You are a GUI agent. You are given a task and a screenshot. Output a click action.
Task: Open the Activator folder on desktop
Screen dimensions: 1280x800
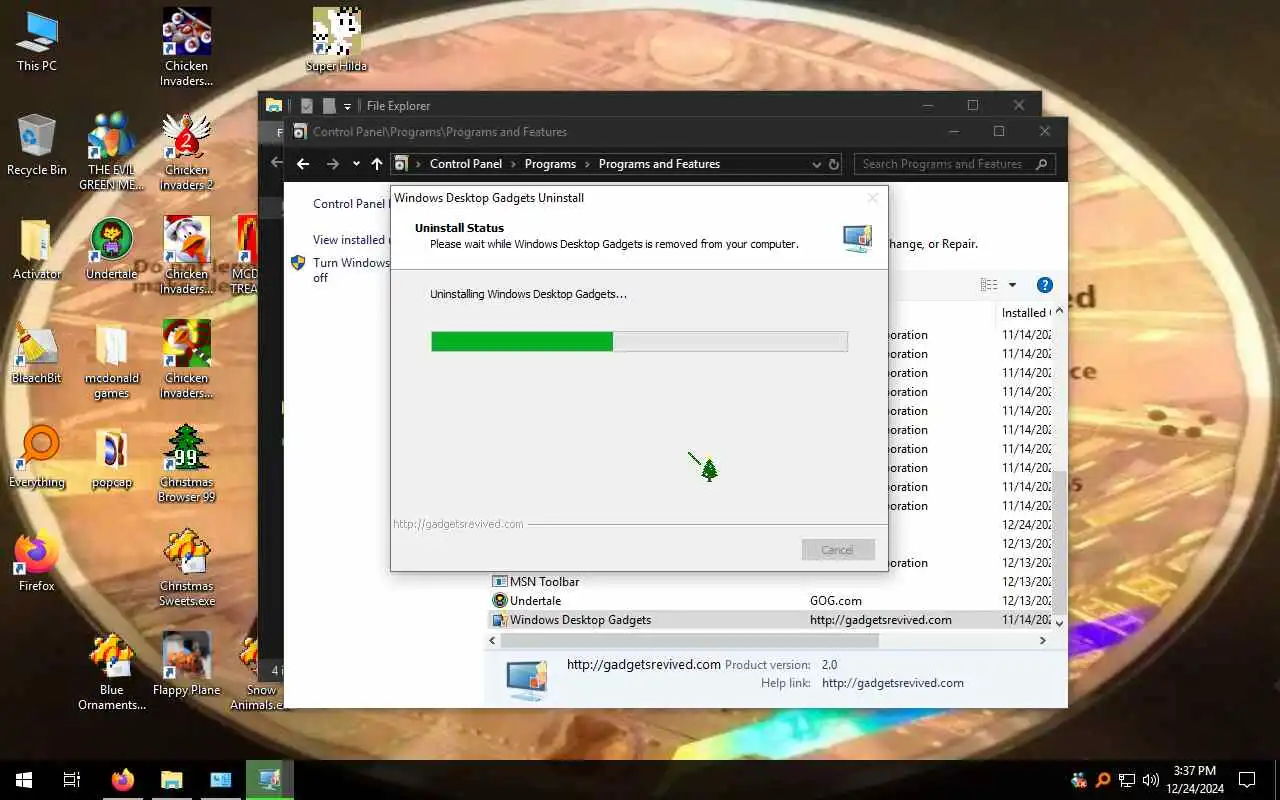click(37, 249)
